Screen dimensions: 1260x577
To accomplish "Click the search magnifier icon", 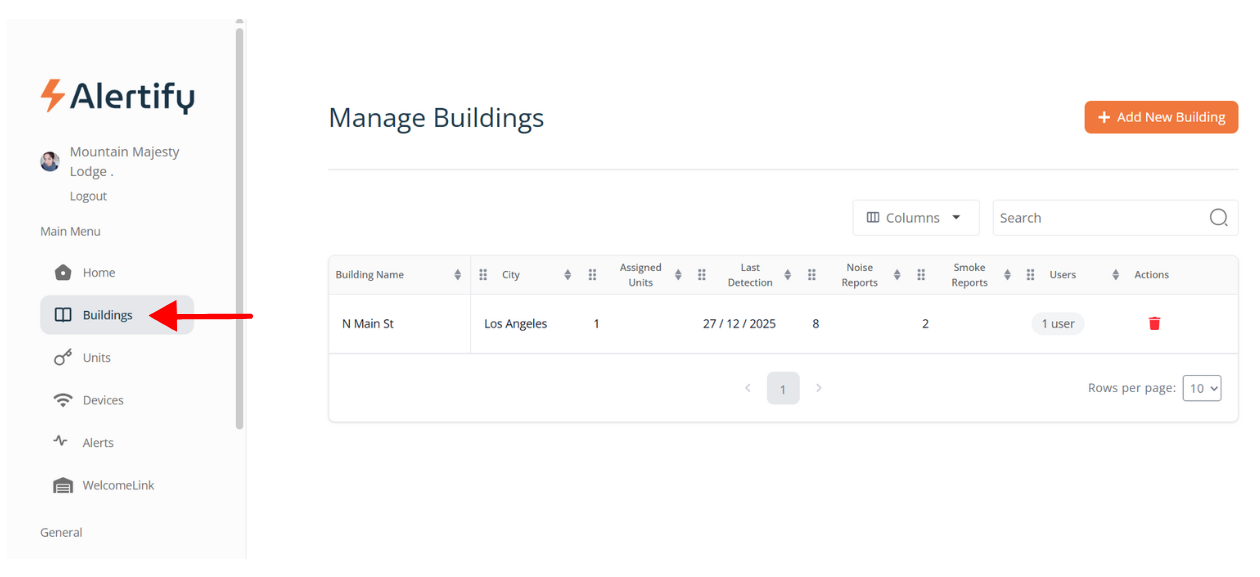I will click(1218, 218).
